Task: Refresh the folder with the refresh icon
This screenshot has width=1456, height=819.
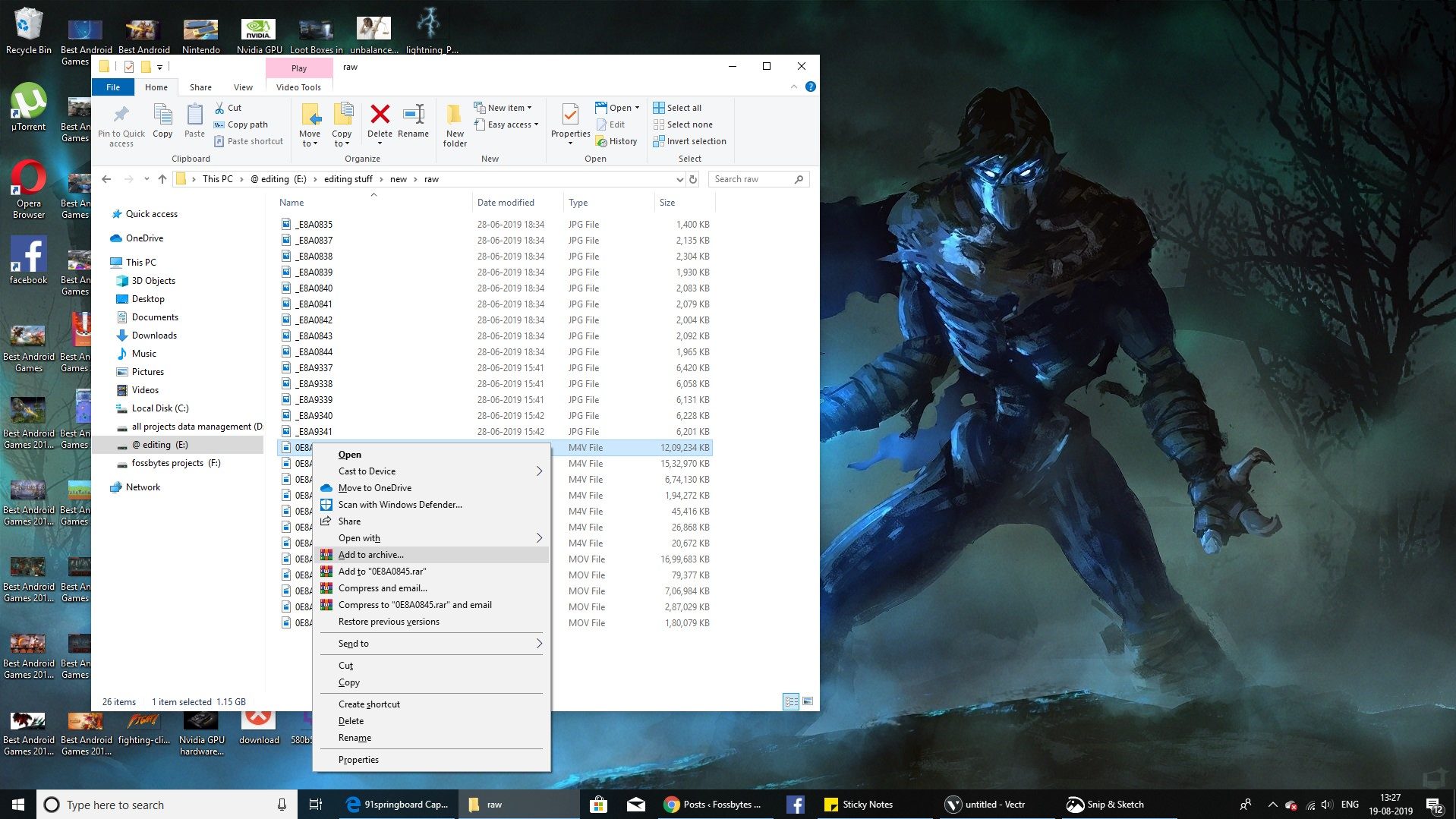Action: point(692,179)
